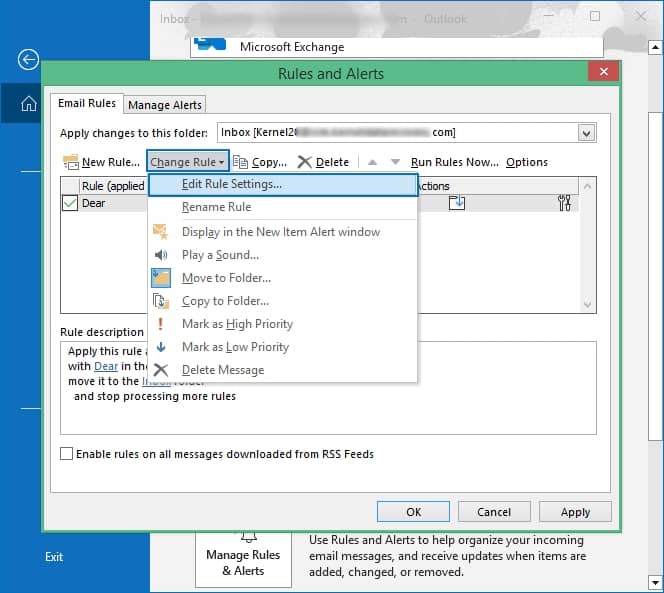Move rule down with the down arrow

click(395, 162)
